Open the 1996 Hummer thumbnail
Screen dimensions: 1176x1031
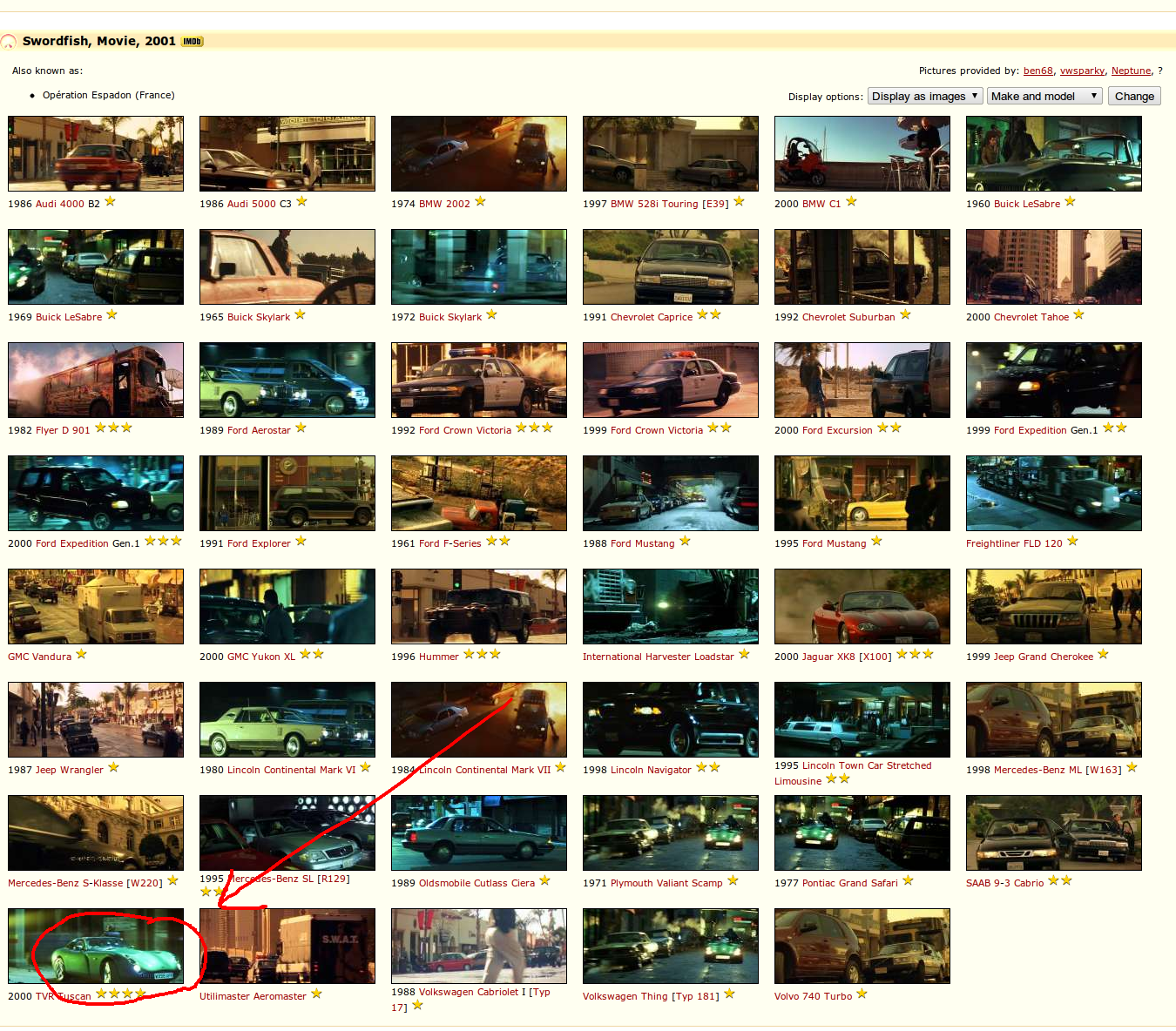[x=479, y=606]
